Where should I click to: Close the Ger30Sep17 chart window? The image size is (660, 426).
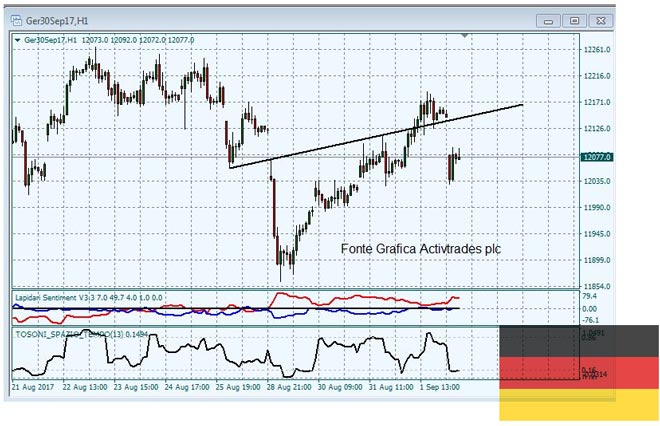pos(601,19)
